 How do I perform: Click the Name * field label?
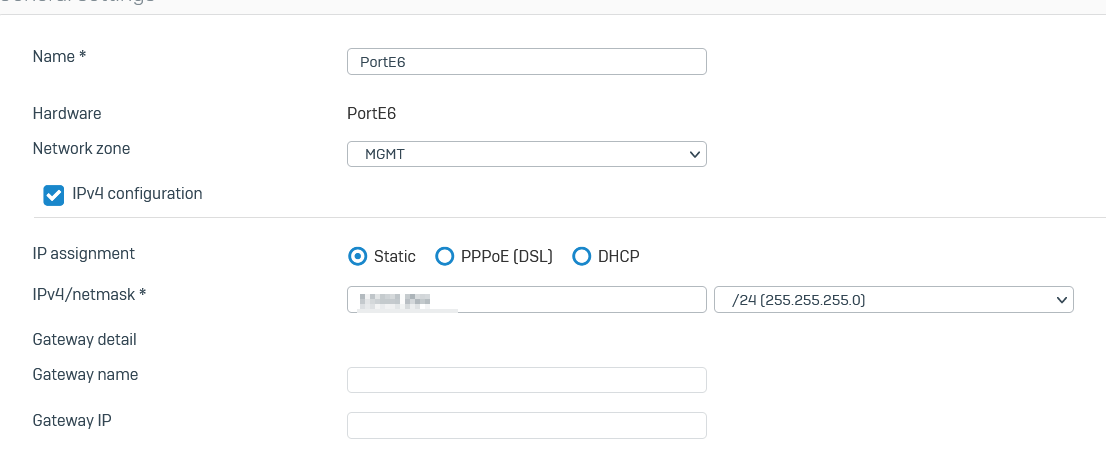coord(59,56)
